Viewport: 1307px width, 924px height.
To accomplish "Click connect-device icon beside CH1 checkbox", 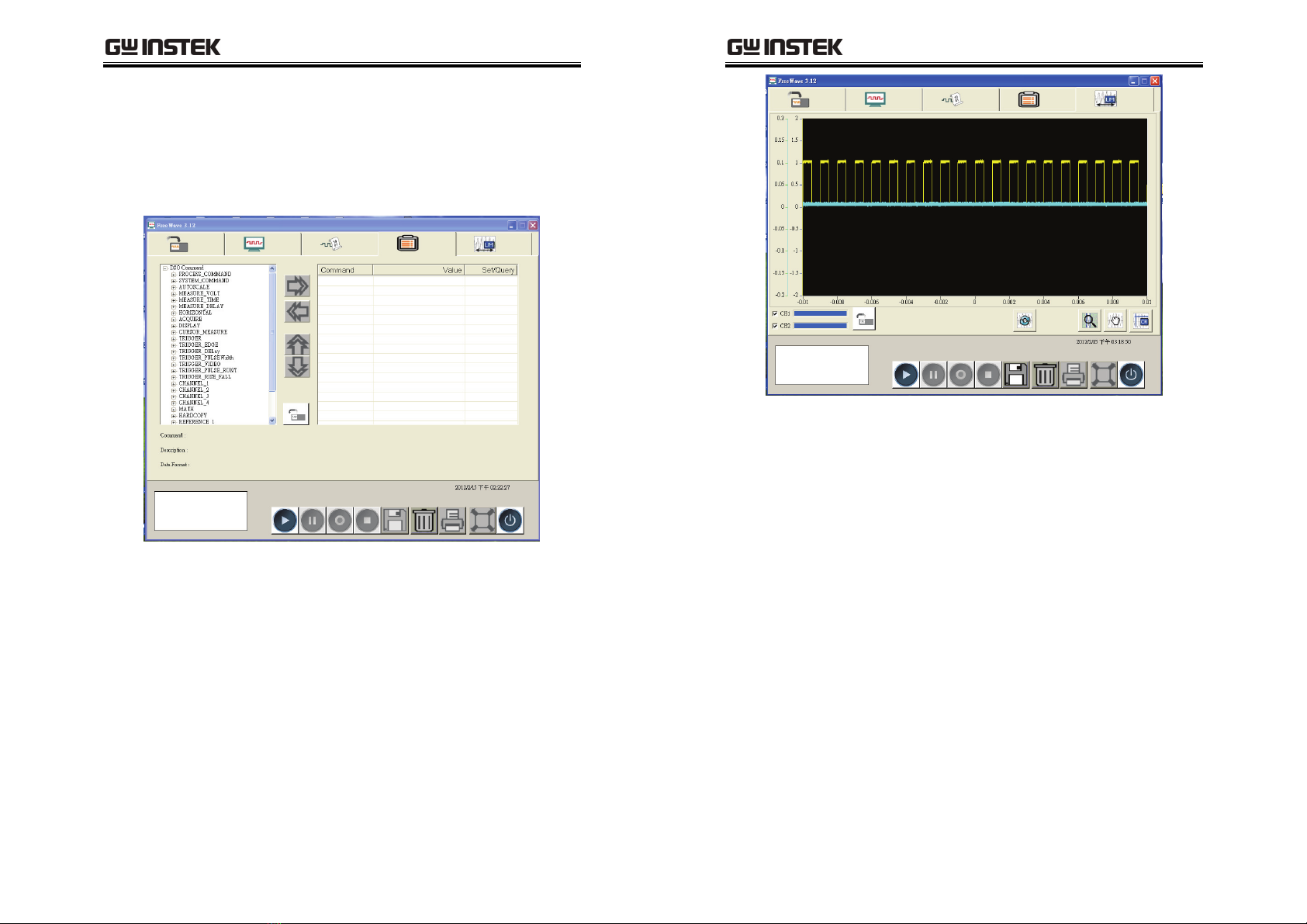I will tap(864, 319).
